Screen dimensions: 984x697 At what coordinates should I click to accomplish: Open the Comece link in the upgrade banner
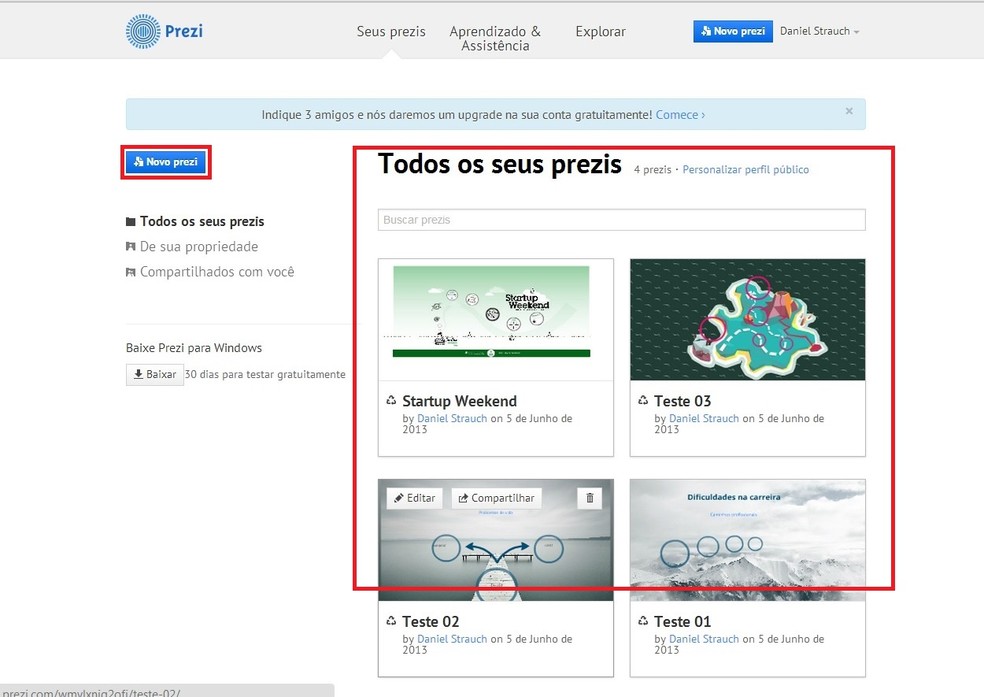point(677,114)
